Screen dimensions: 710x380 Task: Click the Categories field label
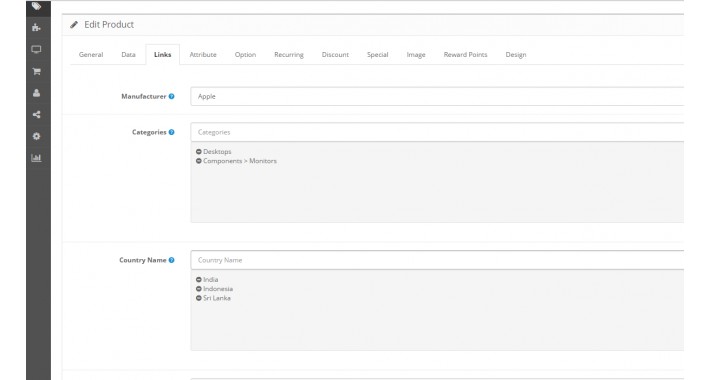(x=149, y=132)
